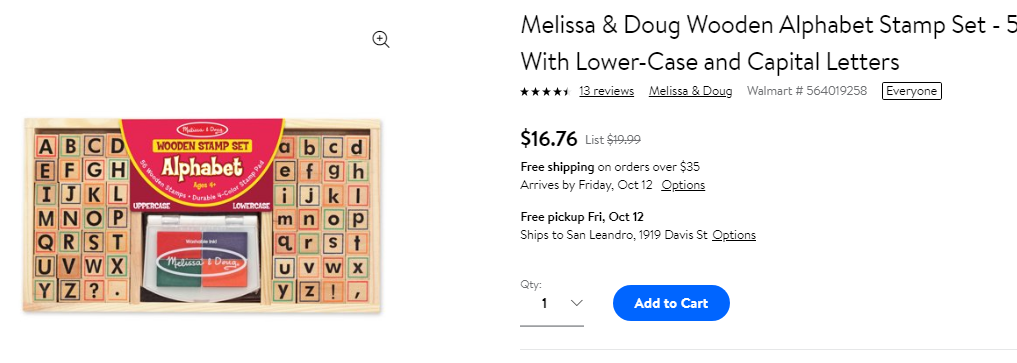This screenshot has width=1017, height=363.
Task: Click the alphabet stamp set product image
Action: (x=201, y=213)
